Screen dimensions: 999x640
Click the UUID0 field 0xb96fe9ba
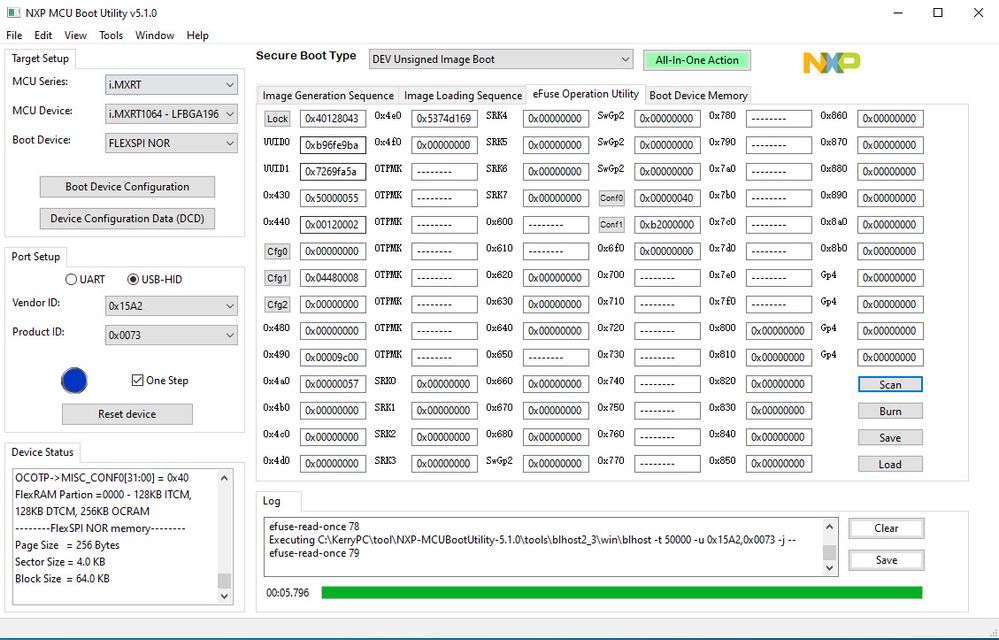tap(333, 145)
